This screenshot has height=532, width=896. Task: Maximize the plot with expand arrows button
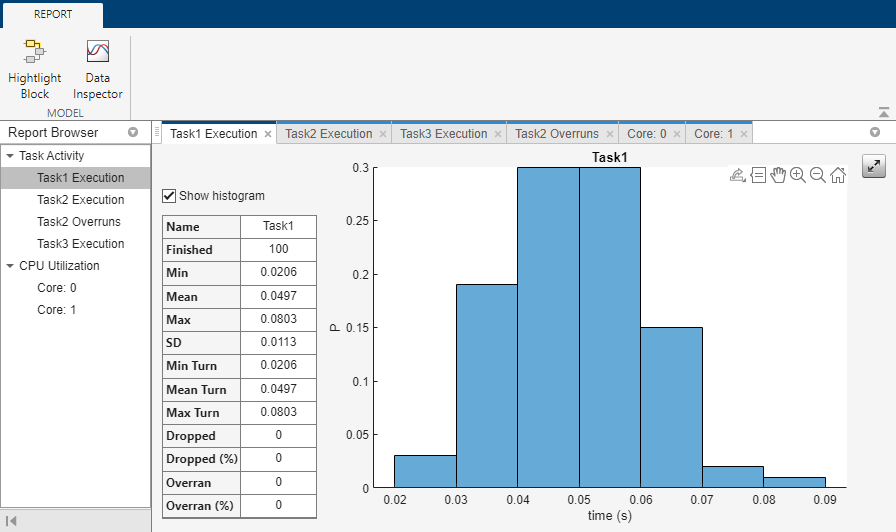point(874,167)
